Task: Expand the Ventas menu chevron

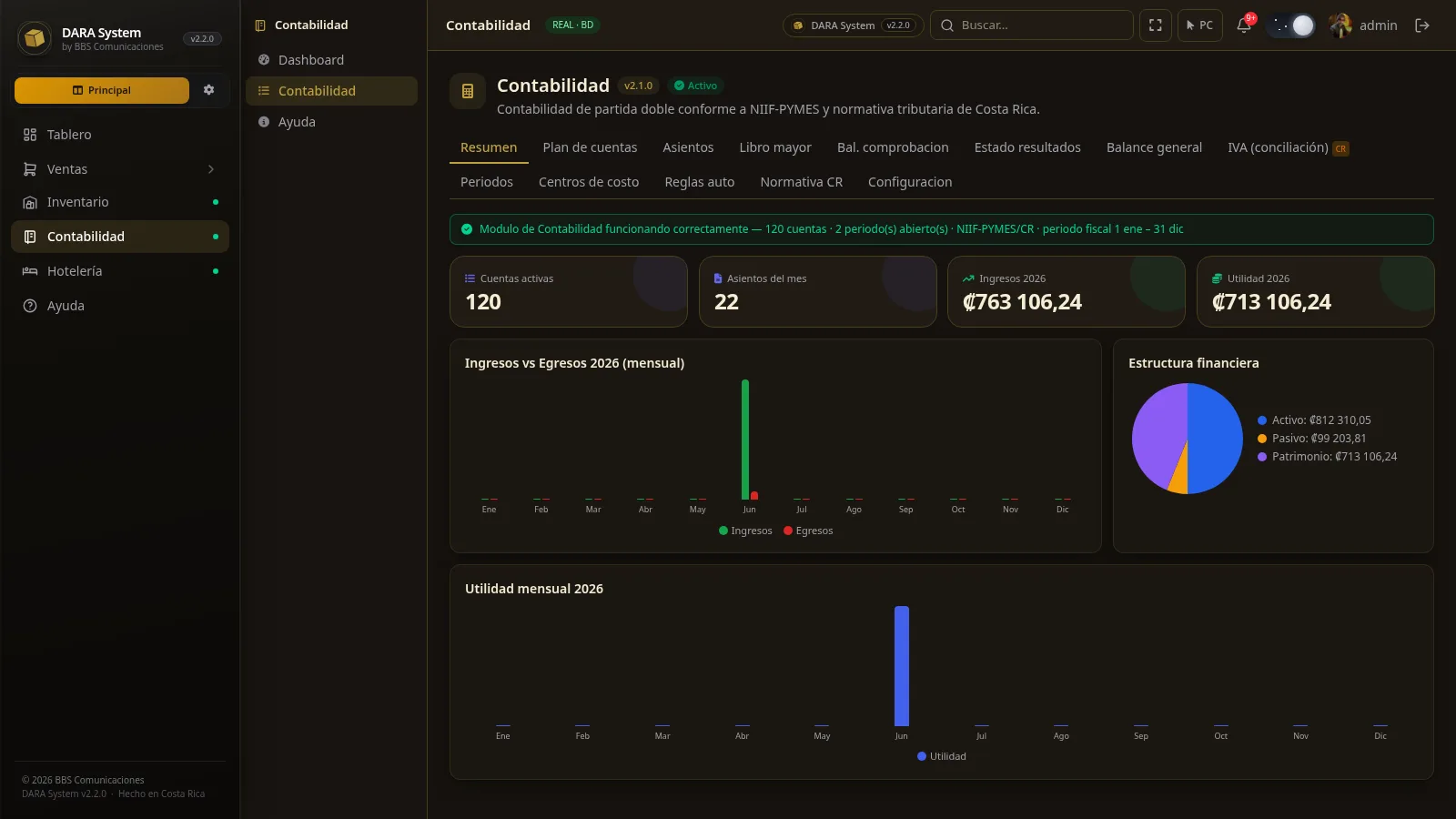Action: pyautogui.click(x=211, y=169)
